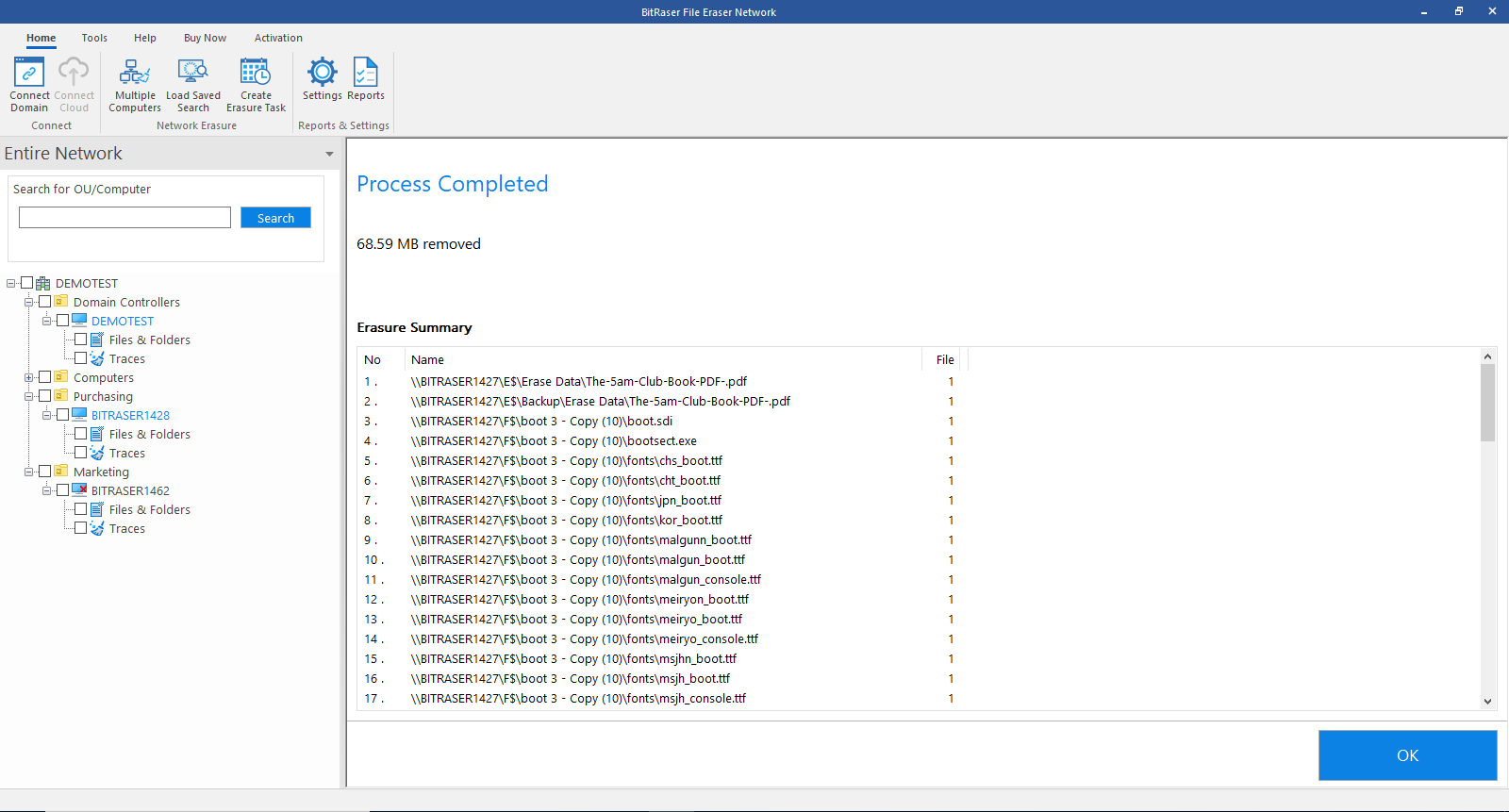The image size is (1509, 812).
Task: Check the Marketing checkbox
Action: [x=44, y=472]
